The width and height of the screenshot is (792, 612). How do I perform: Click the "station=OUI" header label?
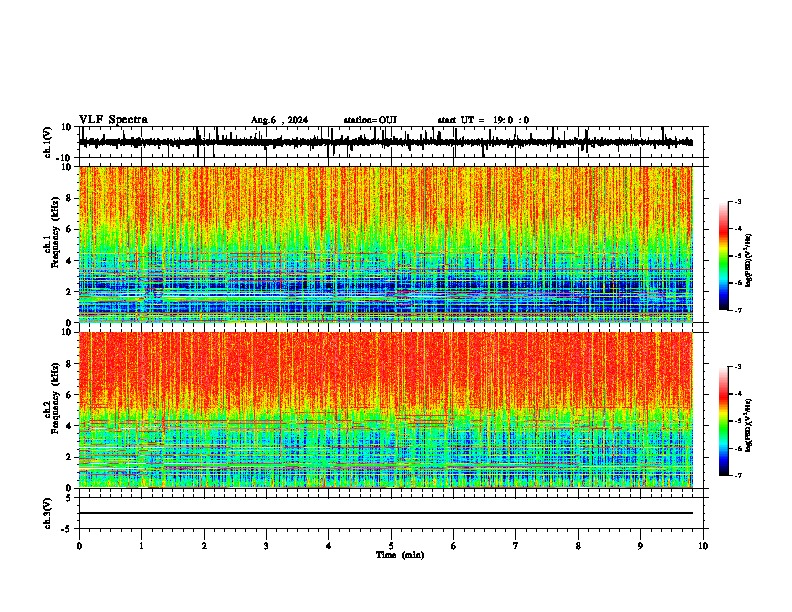tap(370, 120)
